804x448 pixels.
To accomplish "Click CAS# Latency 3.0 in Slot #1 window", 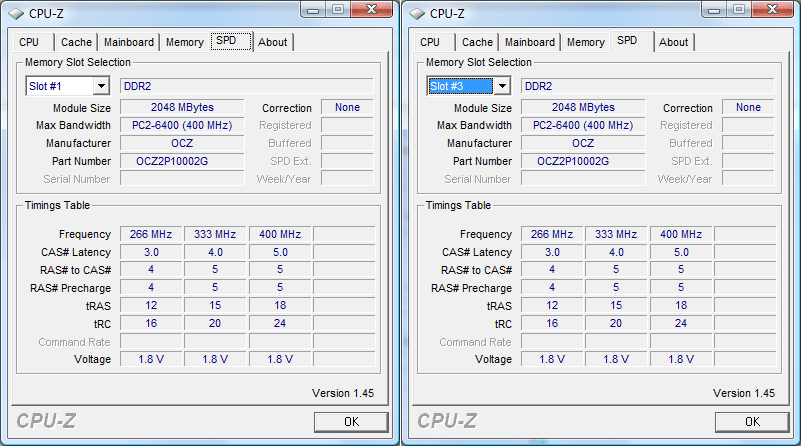I will pos(151,252).
